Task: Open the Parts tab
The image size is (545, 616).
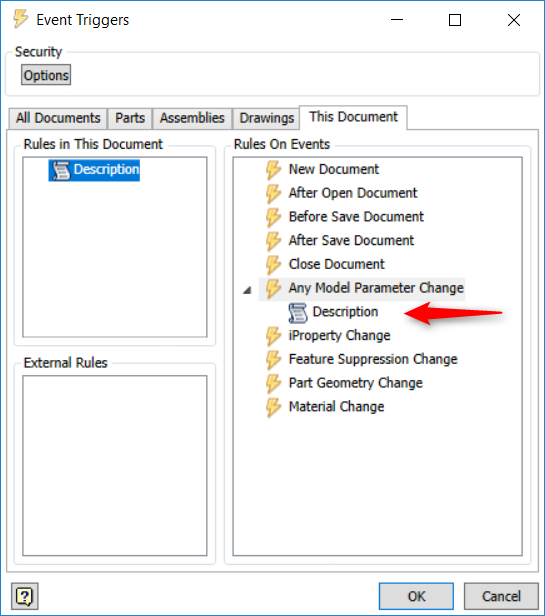Action: pos(130,118)
